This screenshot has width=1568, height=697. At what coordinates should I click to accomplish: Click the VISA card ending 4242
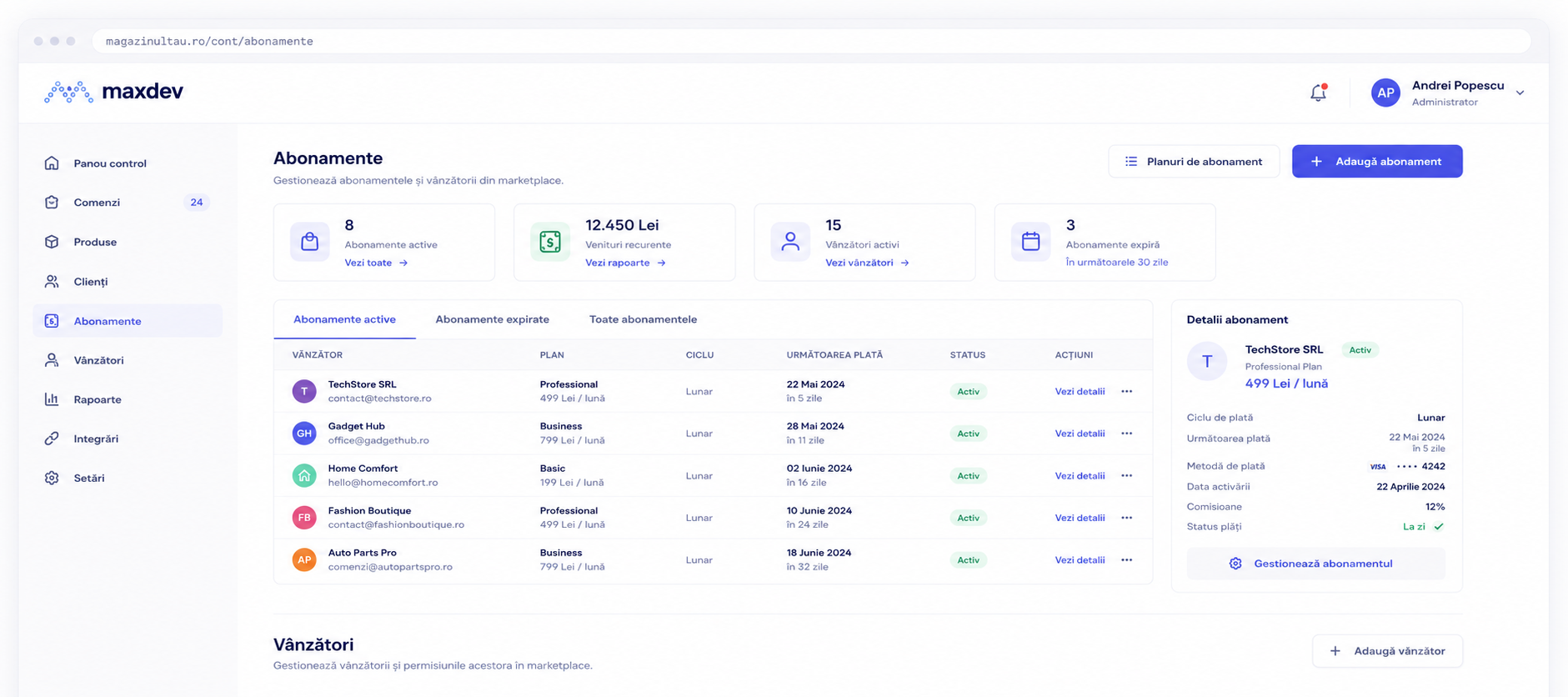click(1407, 467)
